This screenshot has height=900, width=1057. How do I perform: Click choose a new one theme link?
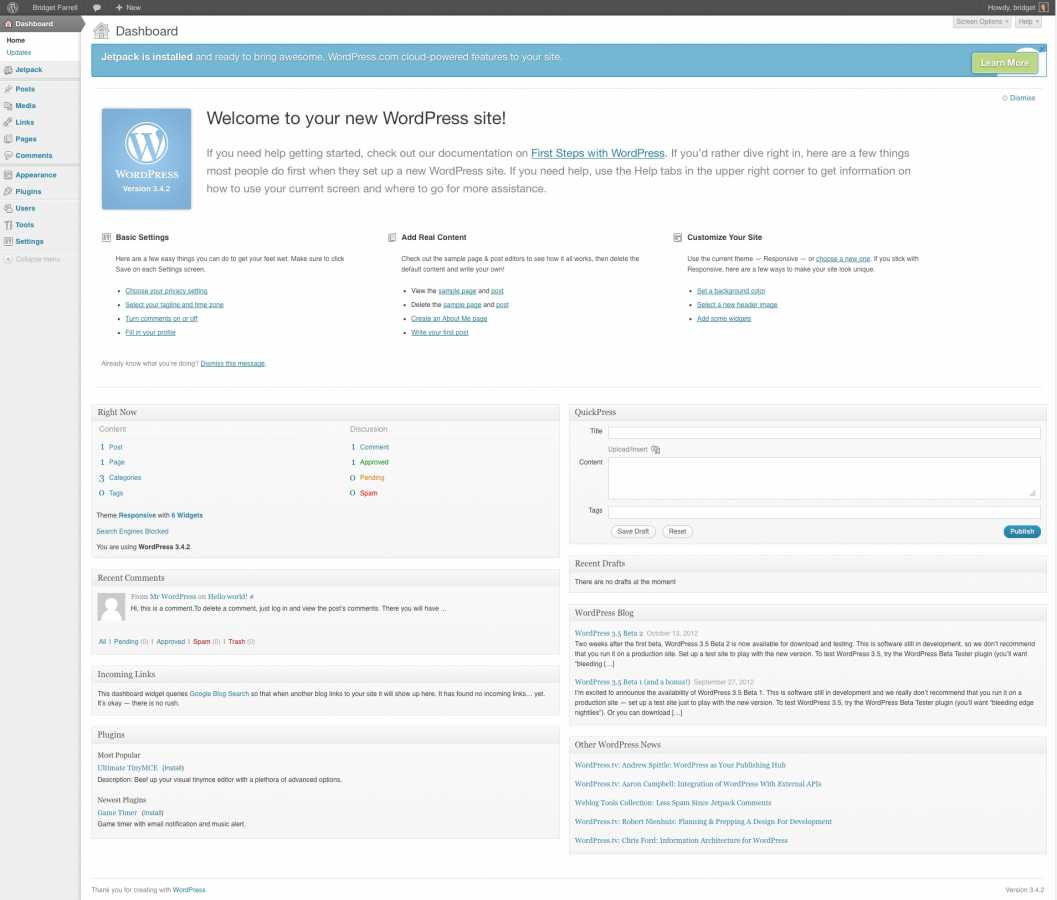coord(843,259)
